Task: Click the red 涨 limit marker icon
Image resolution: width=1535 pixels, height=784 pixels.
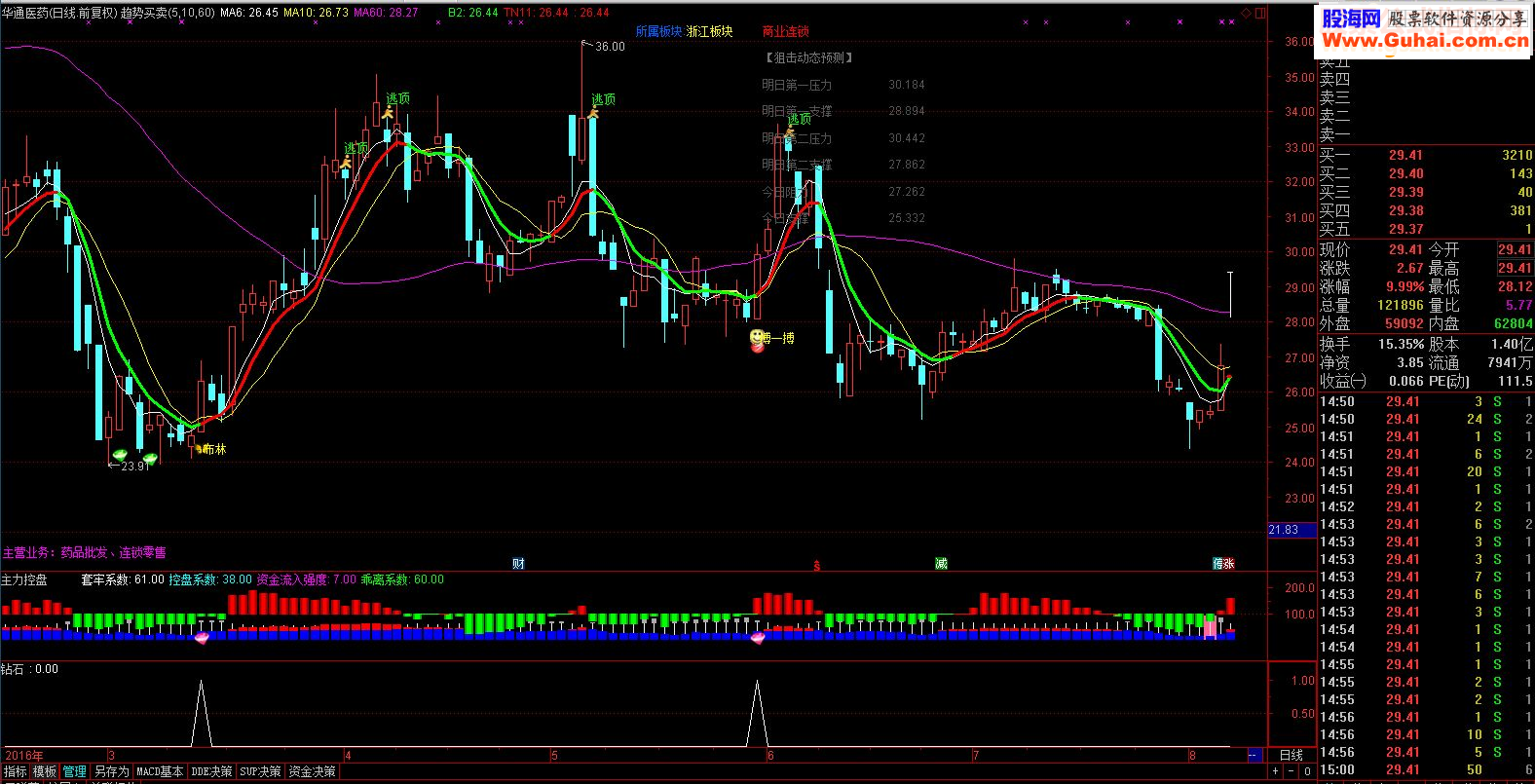Action: (x=1229, y=563)
